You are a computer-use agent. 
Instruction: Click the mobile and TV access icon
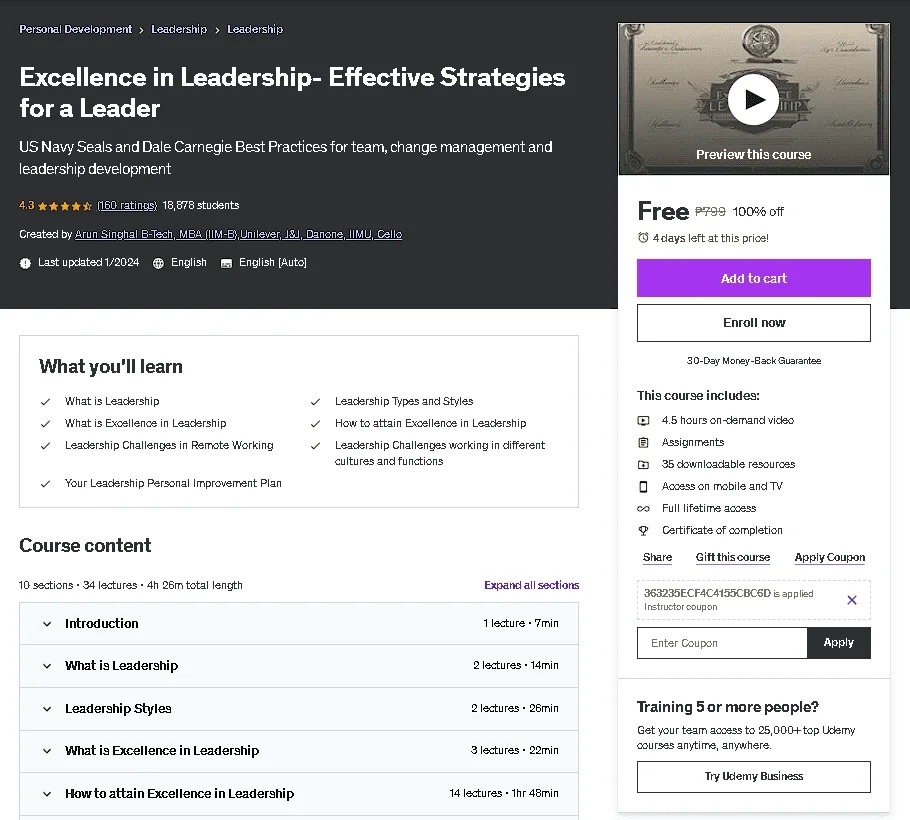[643, 486]
